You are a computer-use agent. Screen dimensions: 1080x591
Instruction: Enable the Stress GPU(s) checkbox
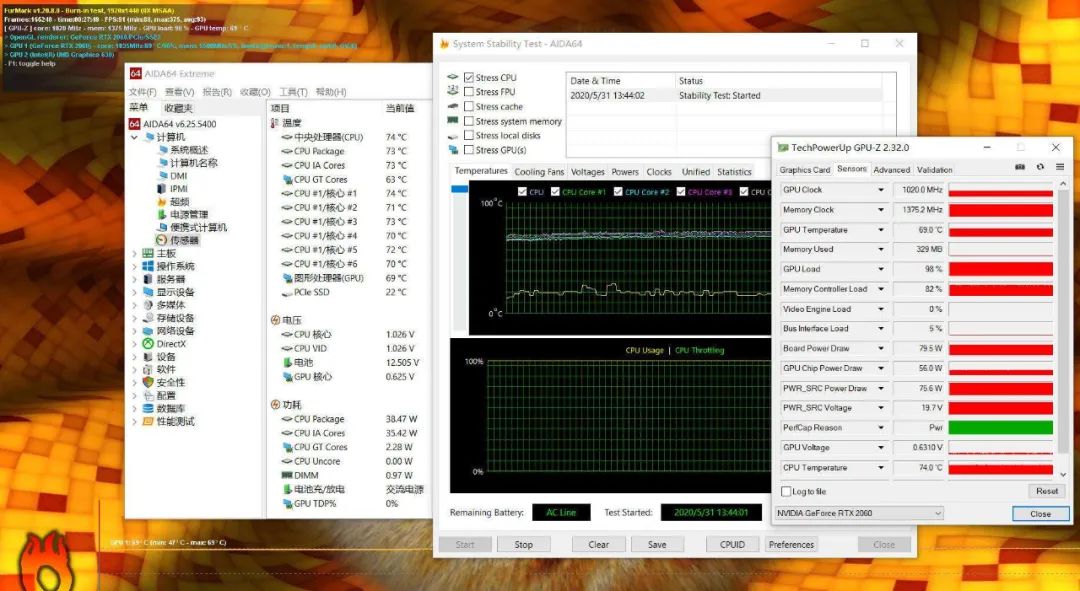tap(468, 149)
